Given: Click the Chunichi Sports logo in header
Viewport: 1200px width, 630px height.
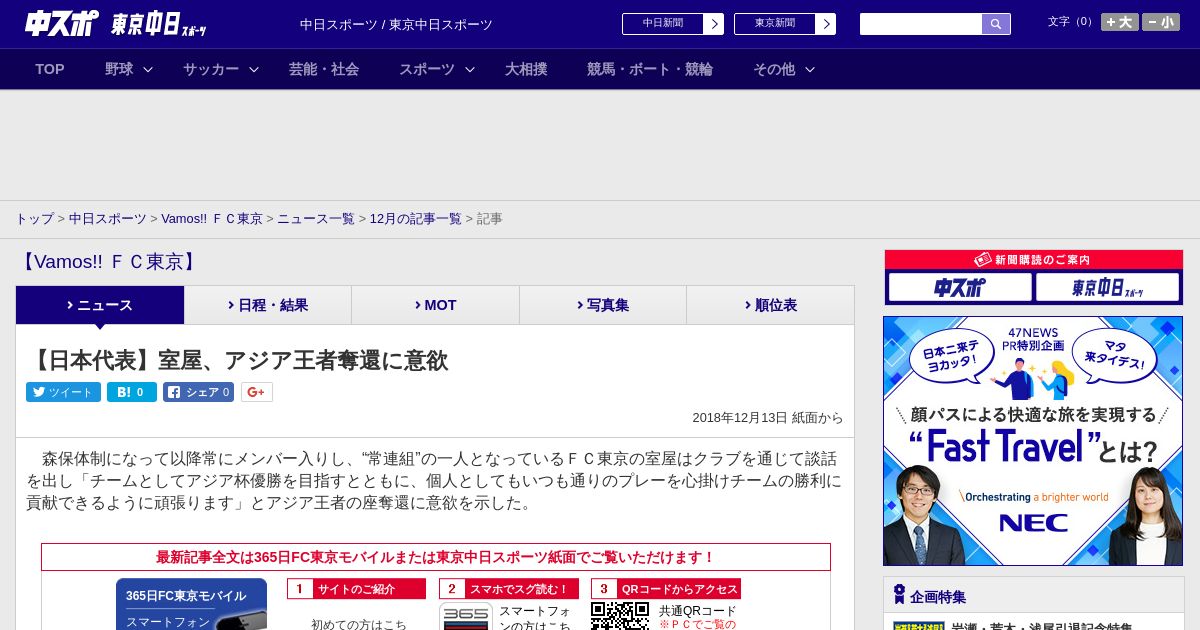Looking at the screenshot, I should point(62,24).
